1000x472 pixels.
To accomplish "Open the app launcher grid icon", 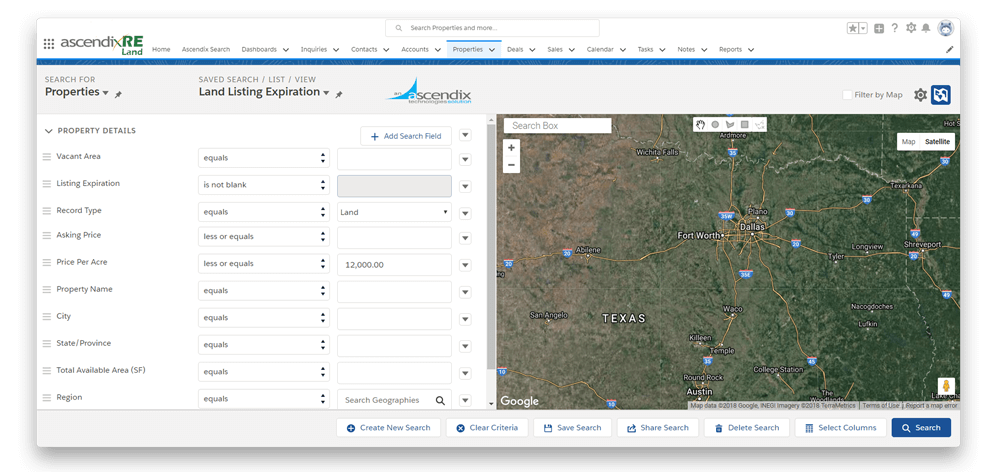I will pyautogui.click(x=49, y=44).
